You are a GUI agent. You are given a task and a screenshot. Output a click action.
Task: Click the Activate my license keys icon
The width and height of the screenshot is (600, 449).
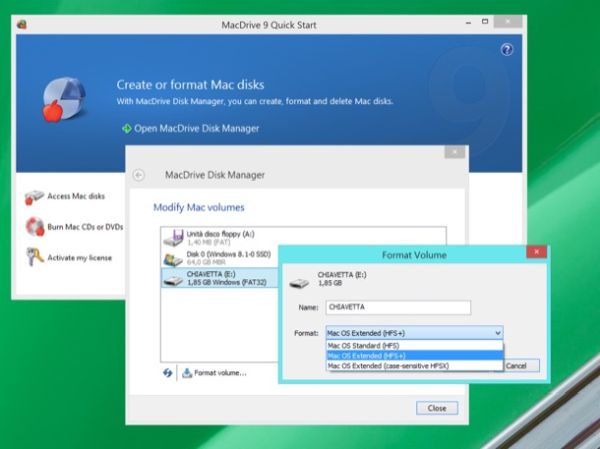35,256
